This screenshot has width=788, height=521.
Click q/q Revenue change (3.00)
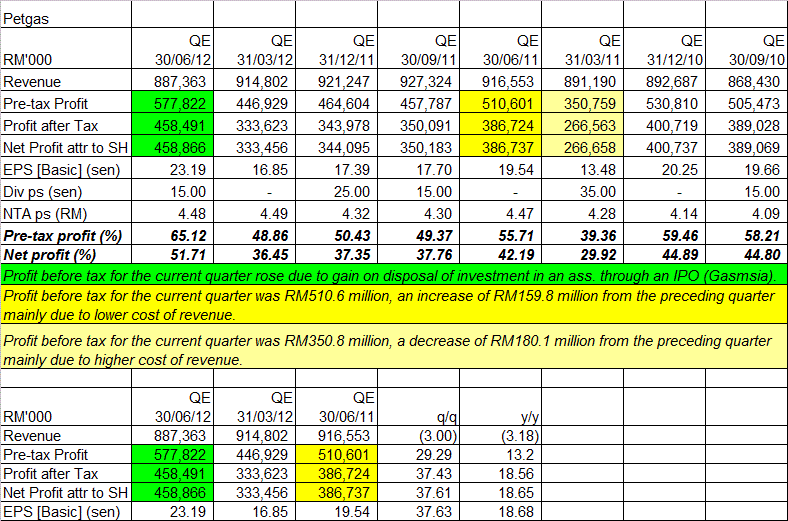click(418, 436)
